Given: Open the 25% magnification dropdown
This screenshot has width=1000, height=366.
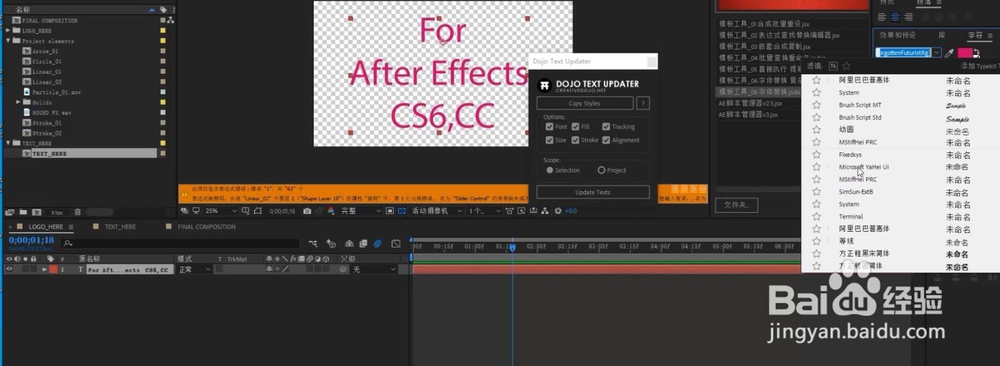Looking at the screenshot, I should [x=220, y=210].
